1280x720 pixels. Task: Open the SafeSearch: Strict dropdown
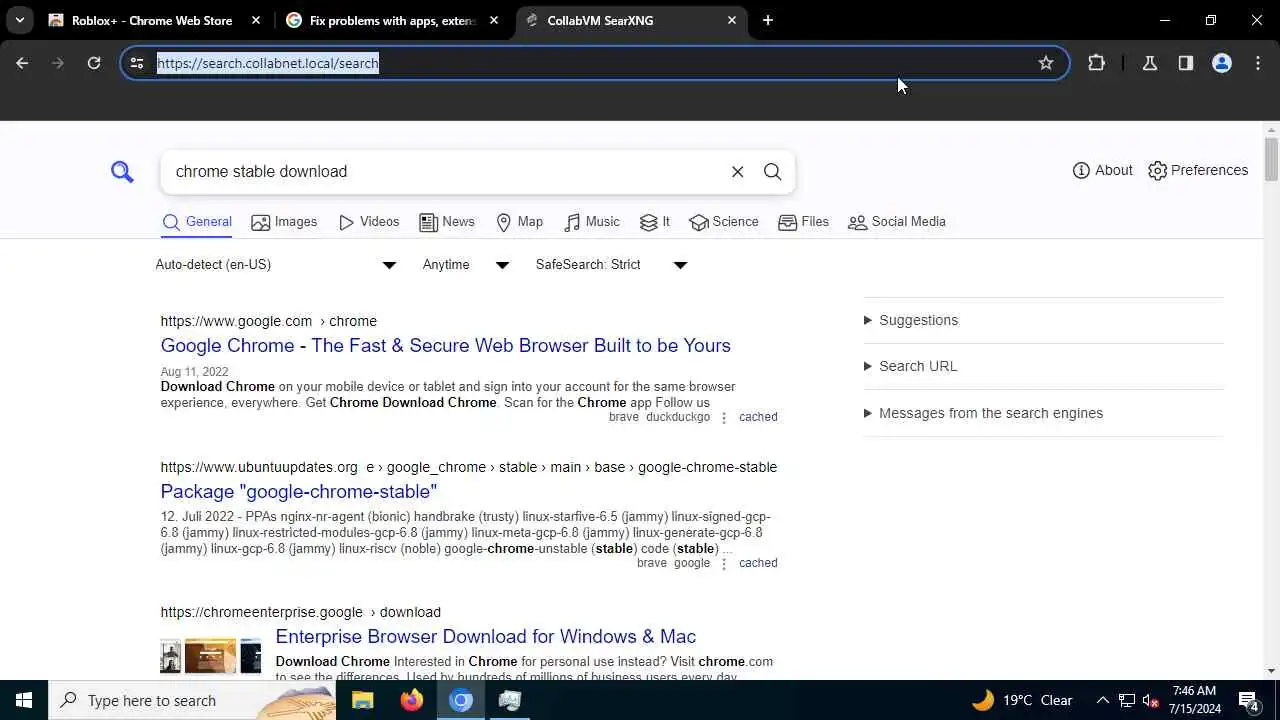pyautogui.click(x=611, y=265)
